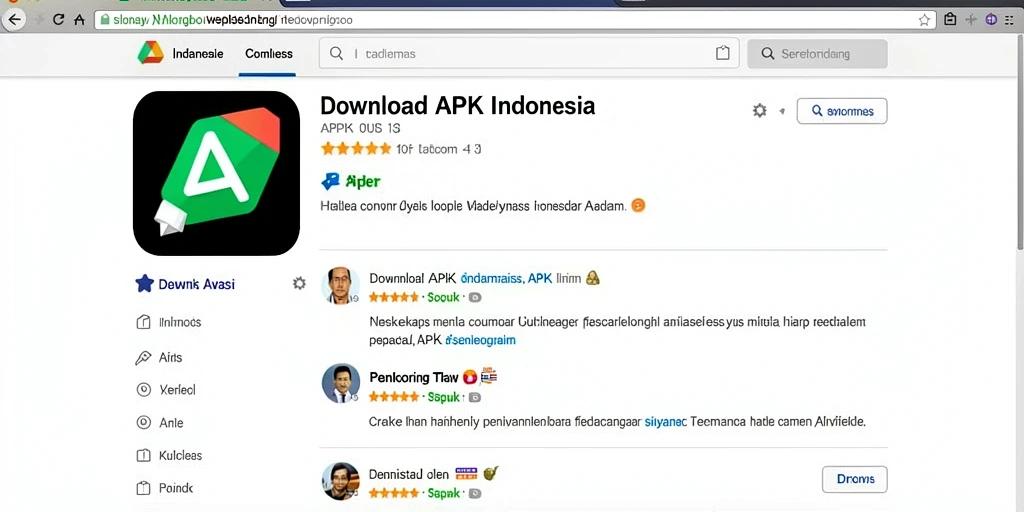Click purple badge icon after Dennistad olen
This screenshot has height=512, width=1024.
click(x=466, y=472)
